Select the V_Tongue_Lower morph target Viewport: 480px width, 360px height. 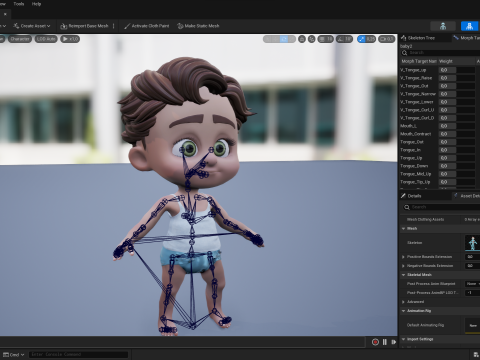417,102
